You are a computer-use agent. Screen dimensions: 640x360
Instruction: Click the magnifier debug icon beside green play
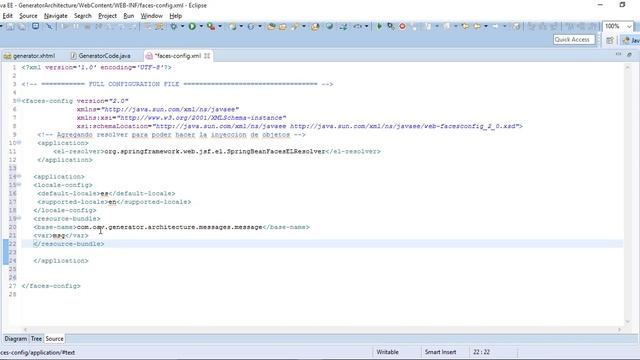(x=391, y=27)
